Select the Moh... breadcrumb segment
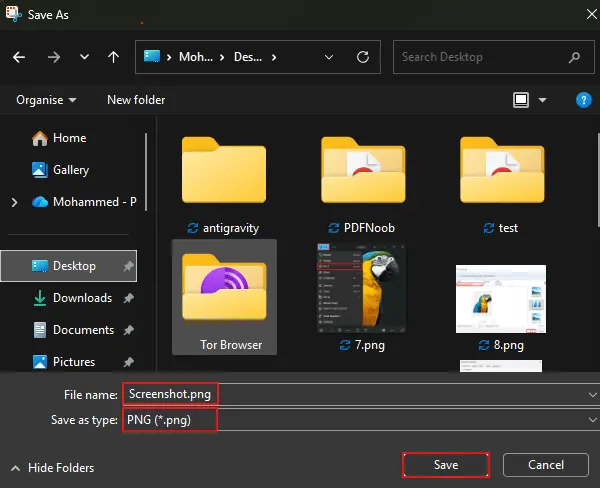The width and height of the screenshot is (600, 488). point(196,57)
